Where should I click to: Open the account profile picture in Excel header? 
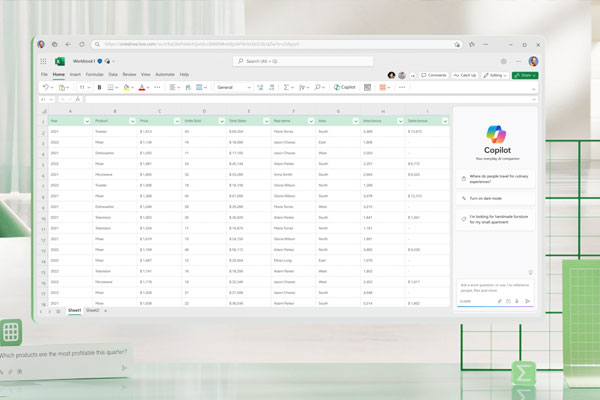coord(533,61)
